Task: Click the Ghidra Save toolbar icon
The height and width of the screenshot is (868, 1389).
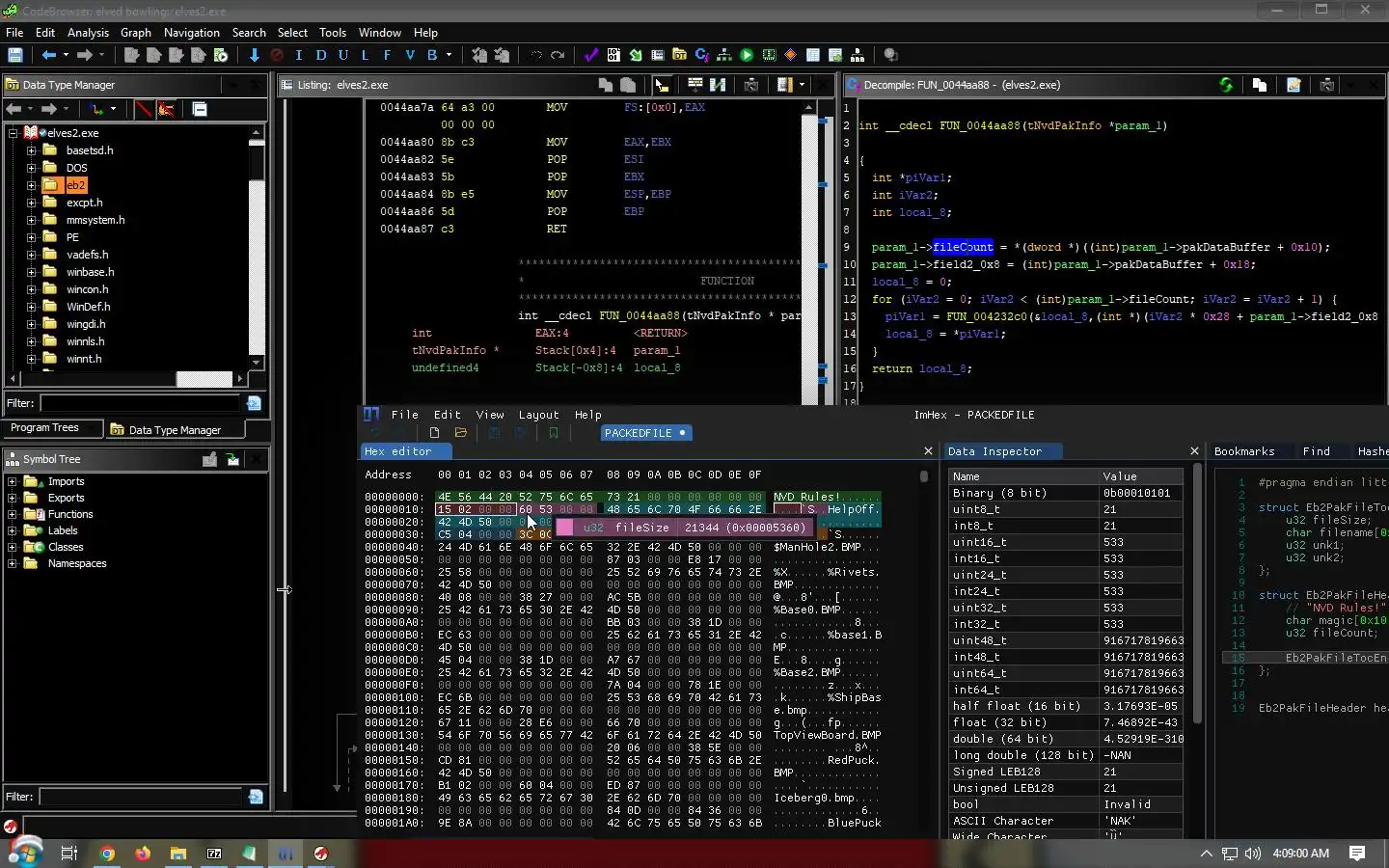Action: pyautogui.click(x=14, y=55)
